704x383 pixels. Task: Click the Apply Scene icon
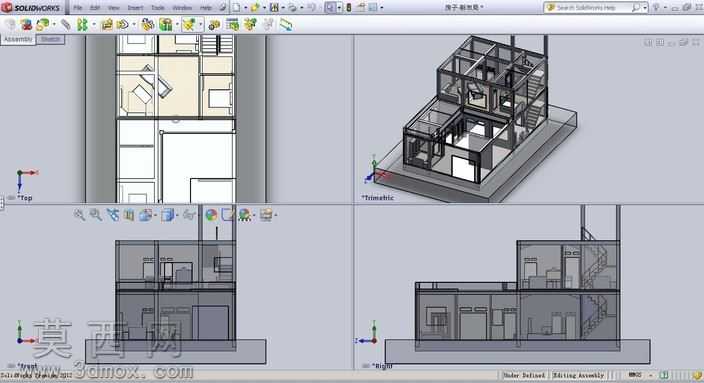coord(245,215)
